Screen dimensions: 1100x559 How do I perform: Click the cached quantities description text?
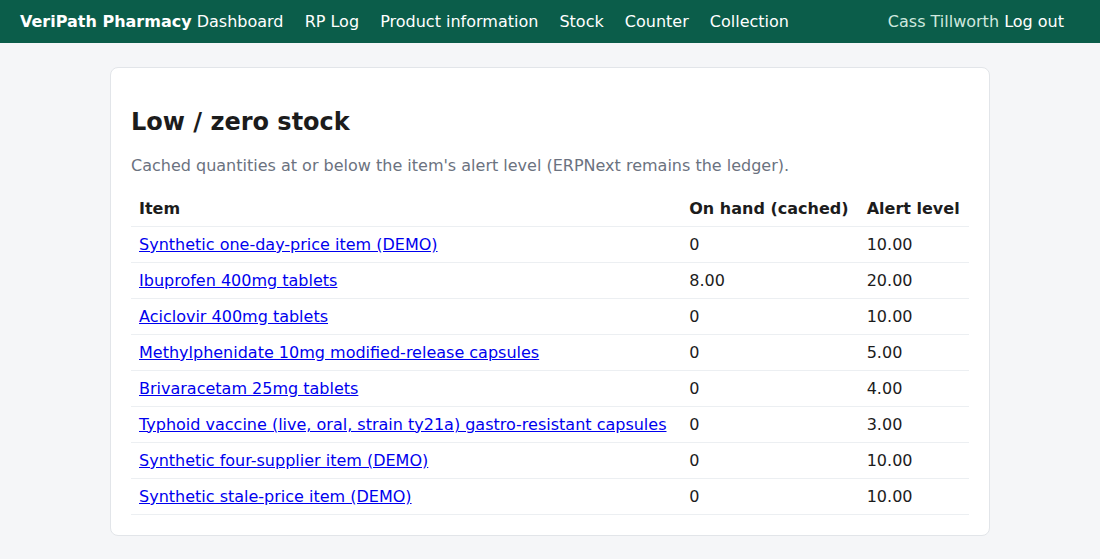pos(460,166)
